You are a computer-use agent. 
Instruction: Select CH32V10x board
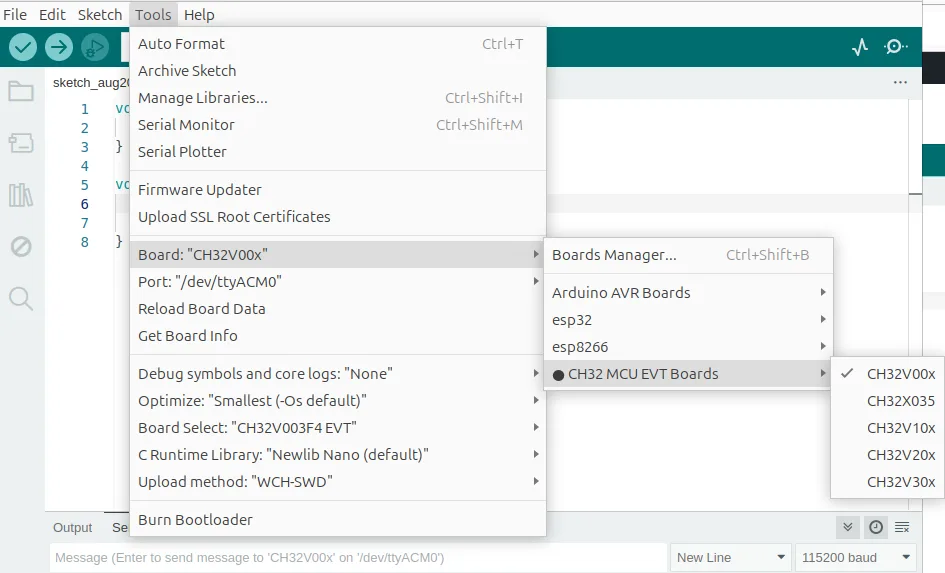tap(888, 428)
